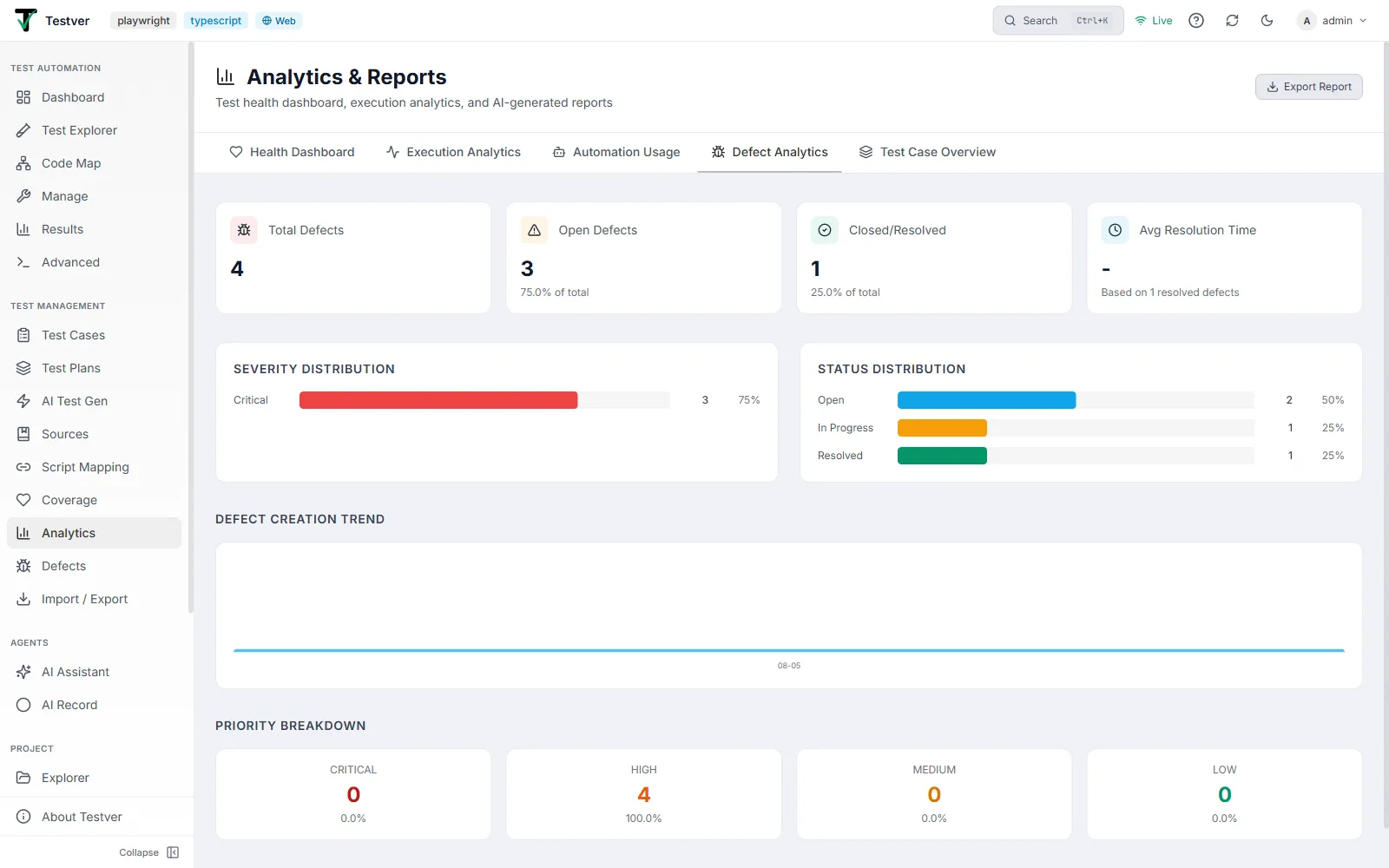Select the Defect Analytics tab
The width and height of the screenshot is (1389, 868).
(769, 152)
